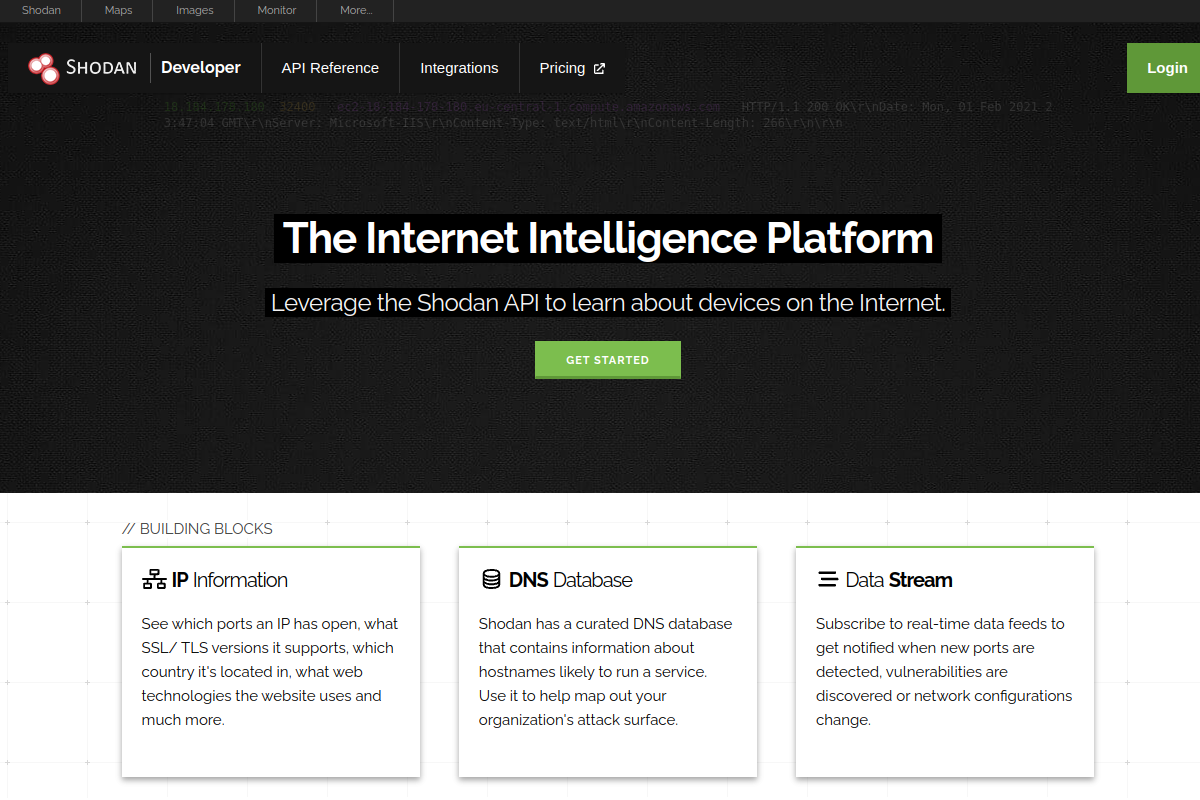Click the Data Stream lines icon

[827, 580]
